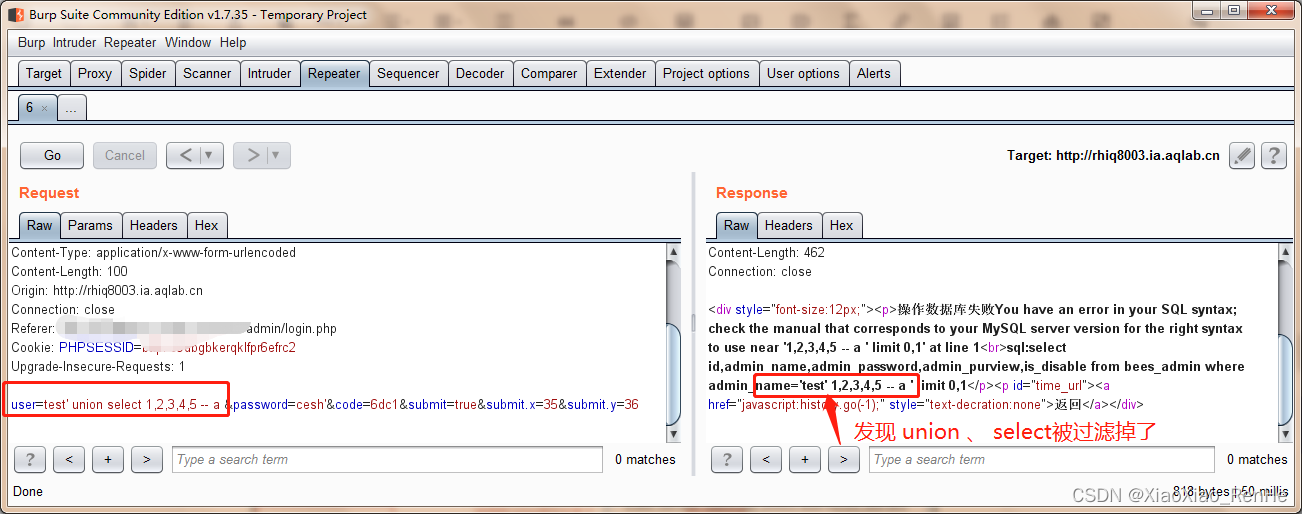Jump to next match in response search
The image size is (1302, 514).
click(844, 459)
